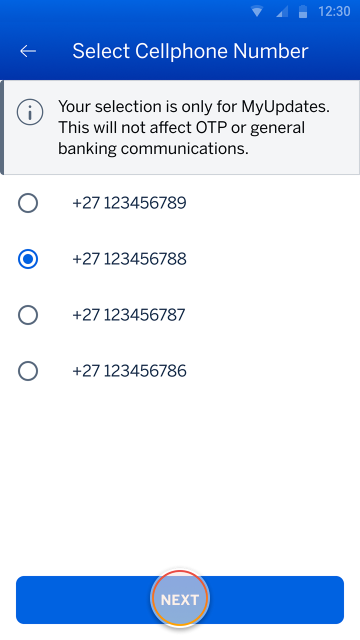360x640 pixels.
Task: Tap the Select Cellphone Number title
Action: tap(190, 51)
